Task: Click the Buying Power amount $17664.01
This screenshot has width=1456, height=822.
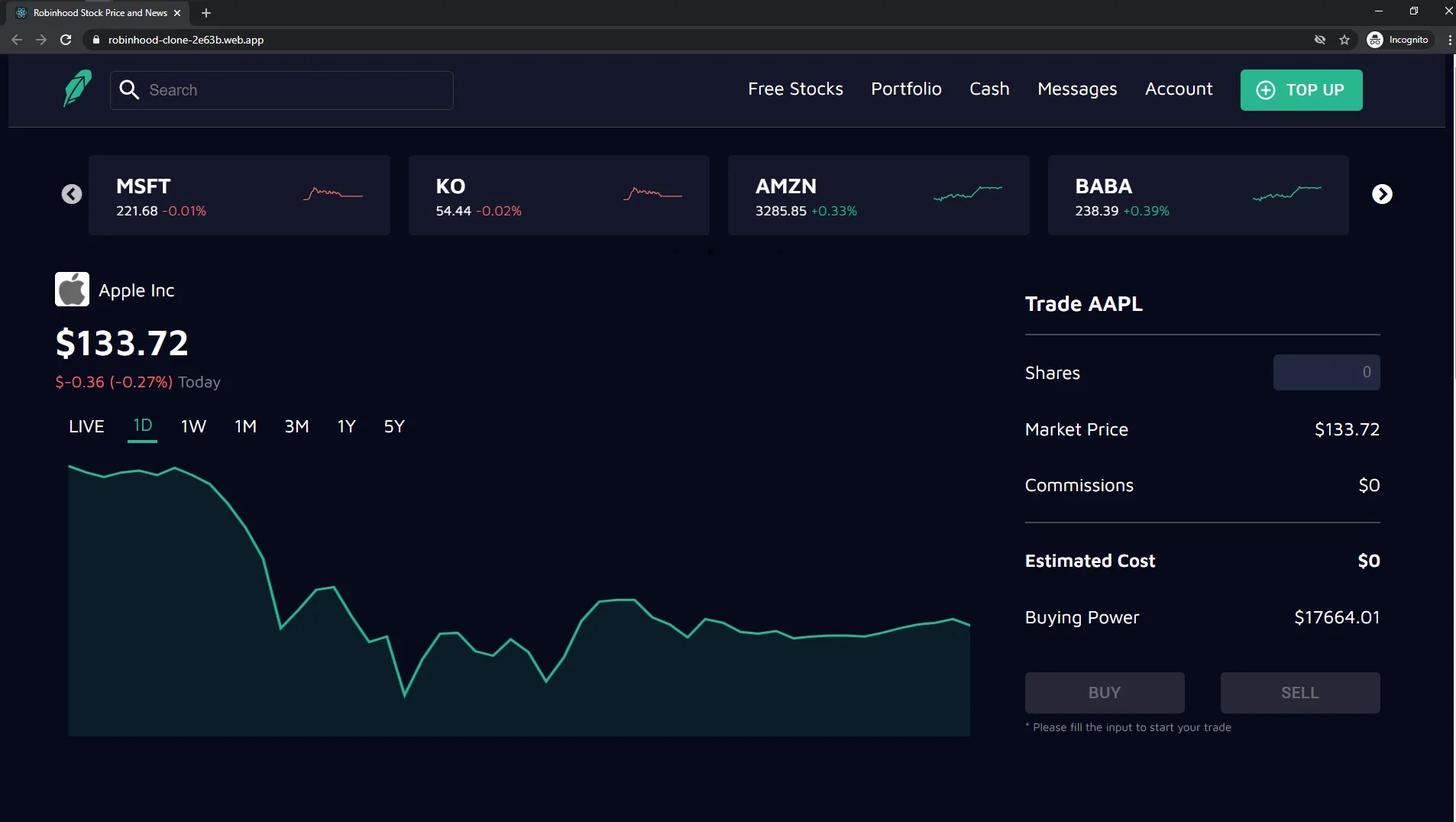Action: (1337, 617)
